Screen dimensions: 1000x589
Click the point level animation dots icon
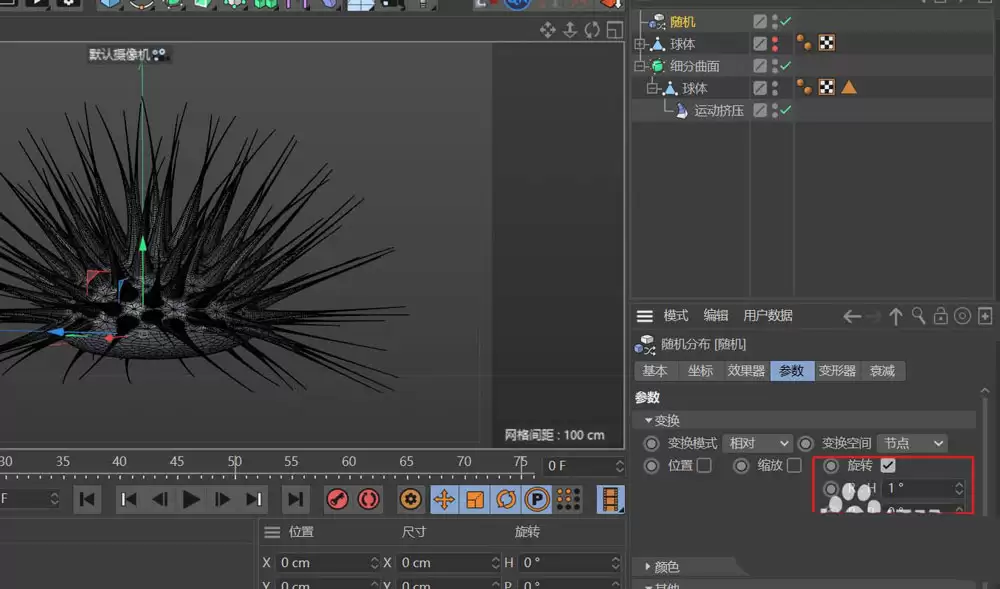pyautogui.click(x=568, y=499)
